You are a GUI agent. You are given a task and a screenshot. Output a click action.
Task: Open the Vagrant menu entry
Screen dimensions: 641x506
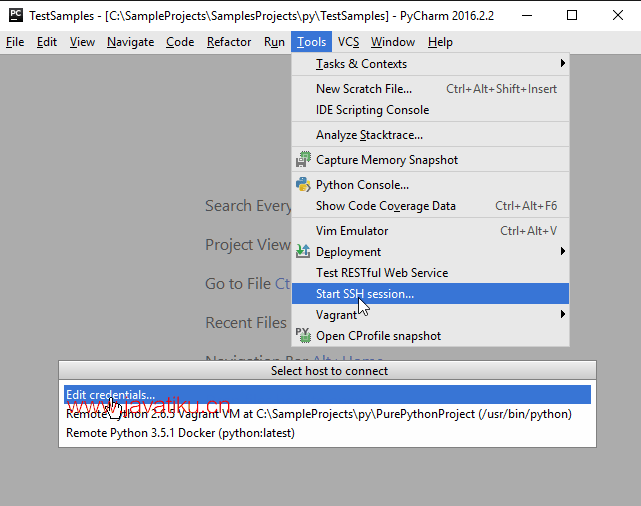pos(430,315)
